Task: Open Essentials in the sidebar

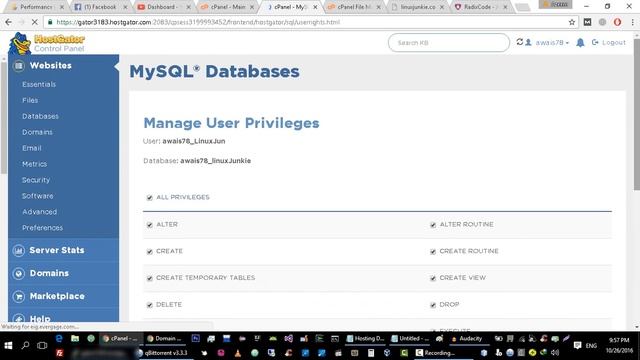Action: (39, 84)
